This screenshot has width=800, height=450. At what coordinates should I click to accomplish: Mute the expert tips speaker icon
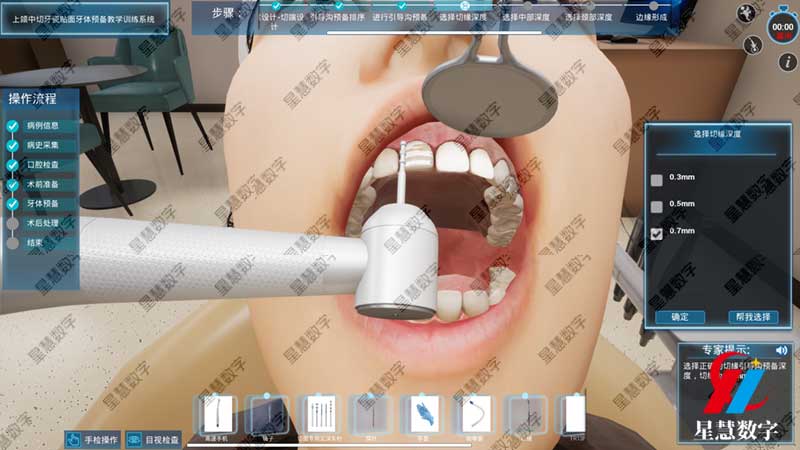(x=781, y=350)
